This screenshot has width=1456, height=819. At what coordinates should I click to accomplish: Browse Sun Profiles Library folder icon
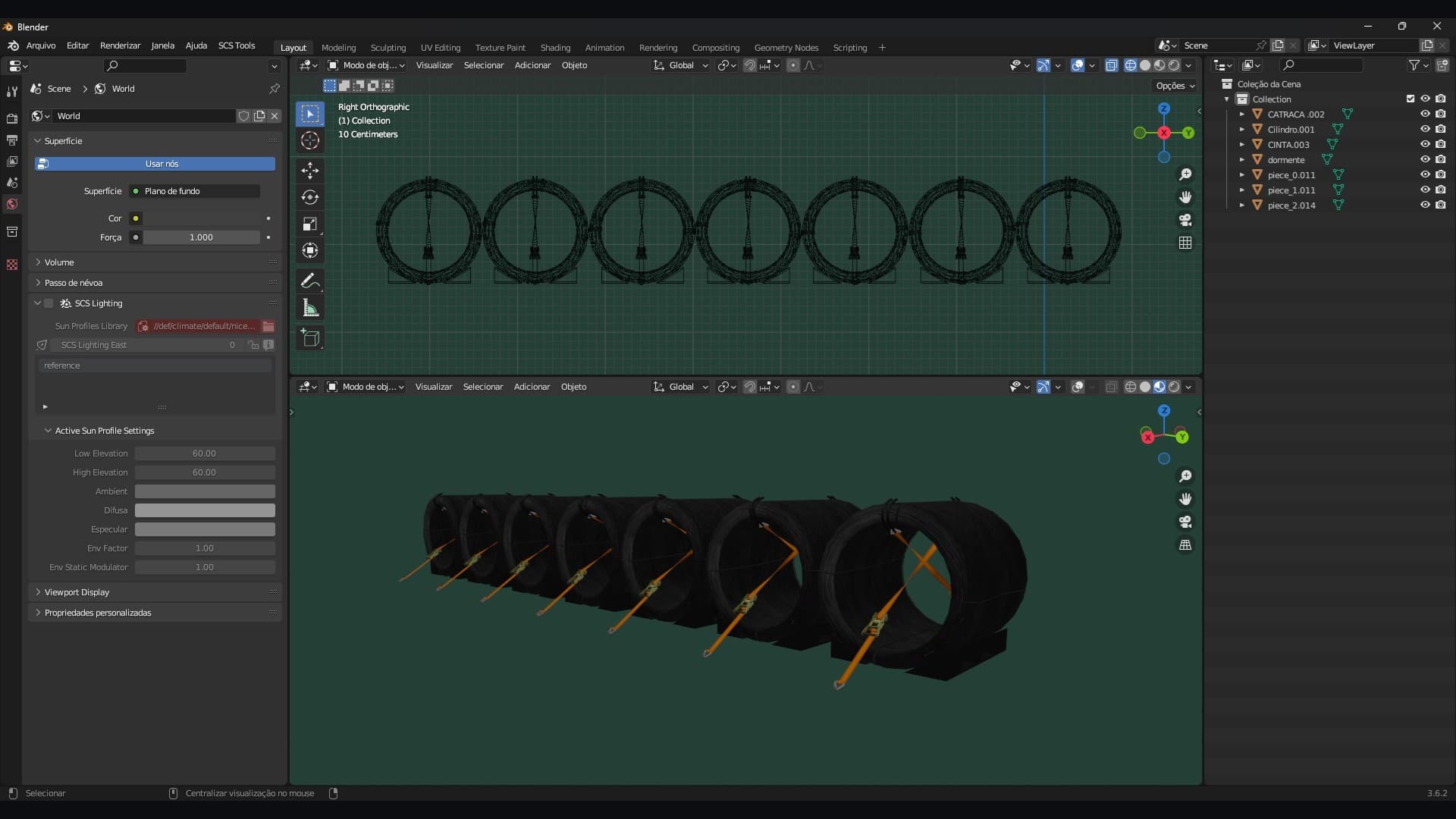click(x=268, y=326)
